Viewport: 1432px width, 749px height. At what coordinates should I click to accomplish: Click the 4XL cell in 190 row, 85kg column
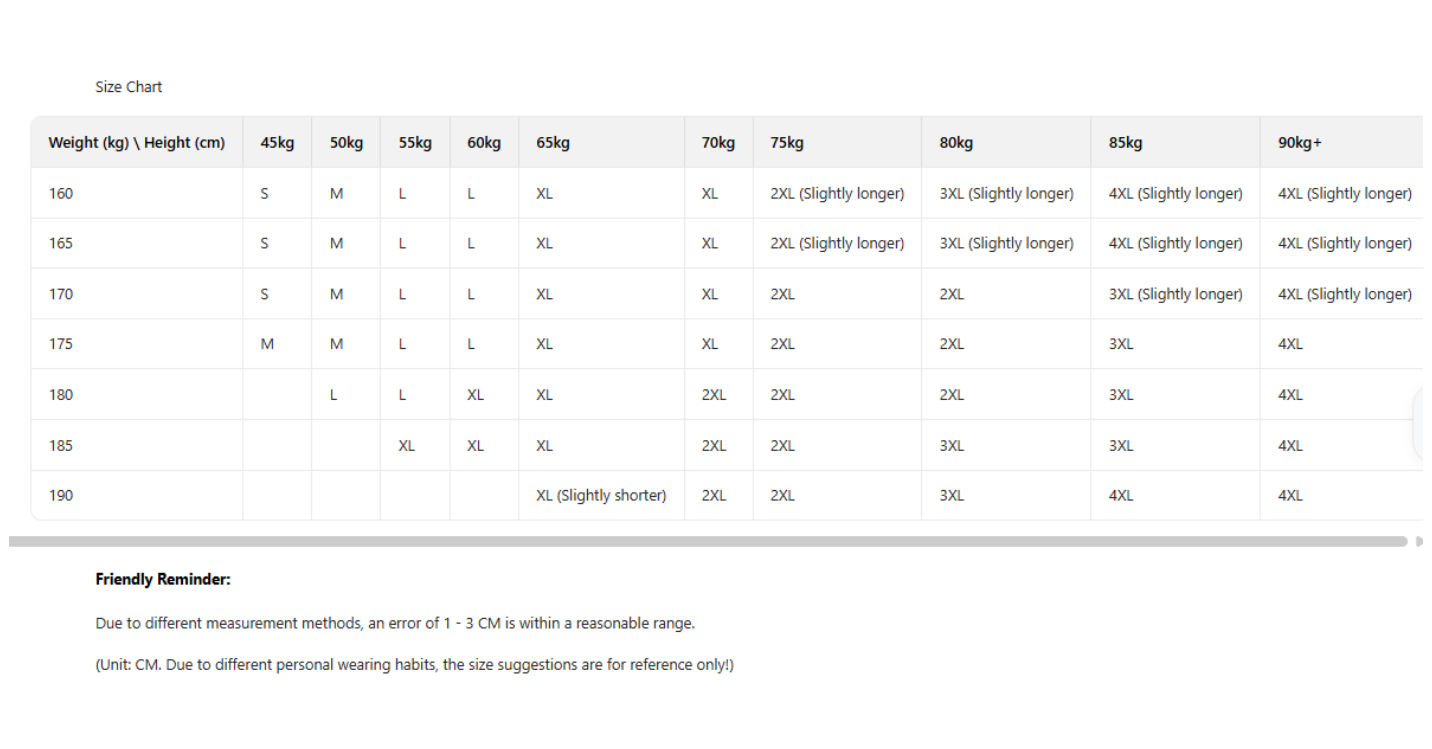pyautogui.click(x=1121, y=495)
